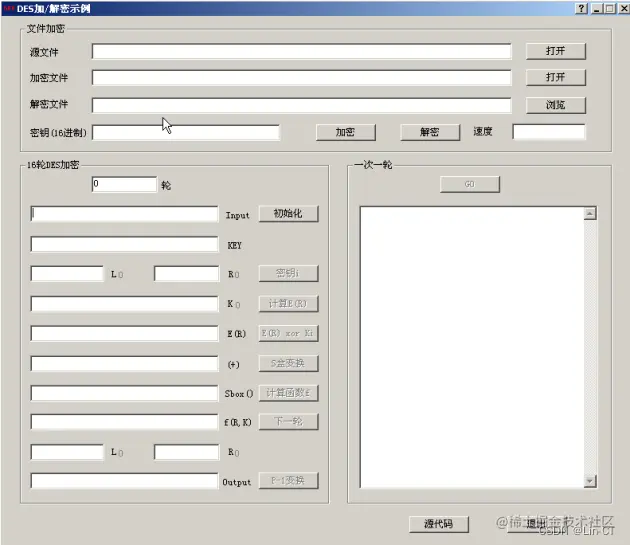
Task: Close the DES加/解密示例 window
Action: click(623, 8)
